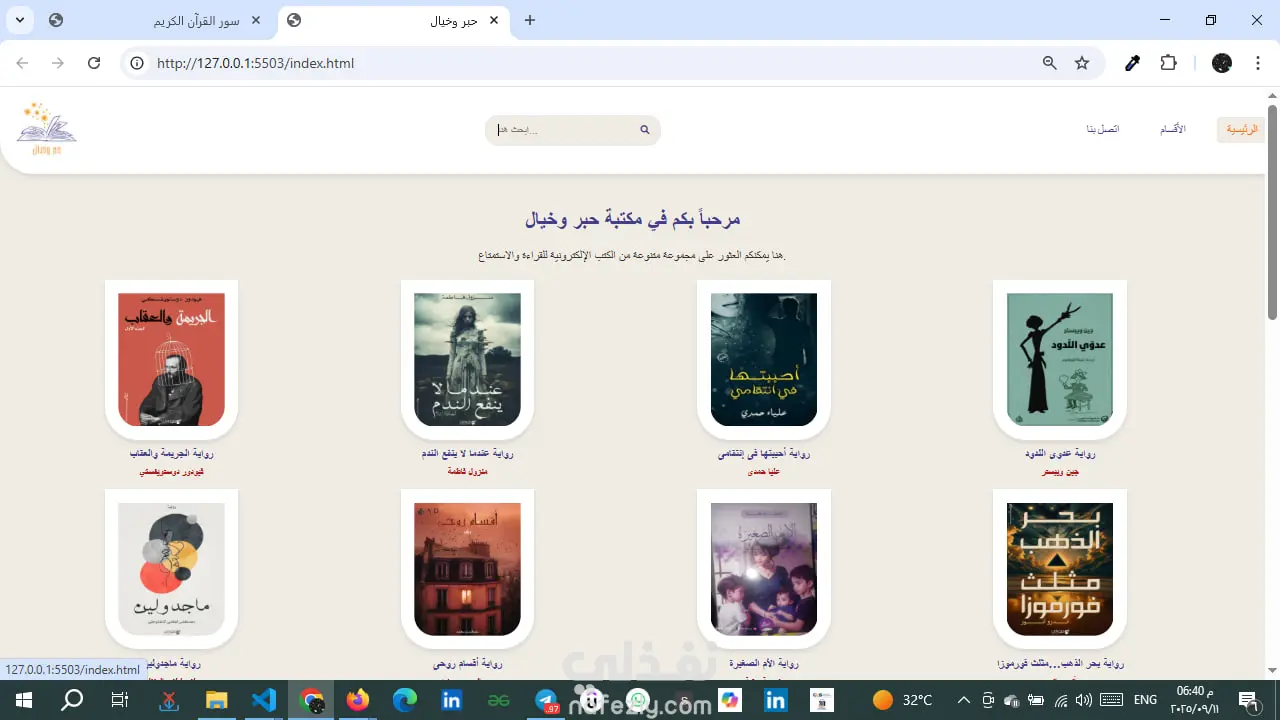Open the taskbar clock showing 06:40
Screen dimensions: 1280x720
tap(1195, 700)
